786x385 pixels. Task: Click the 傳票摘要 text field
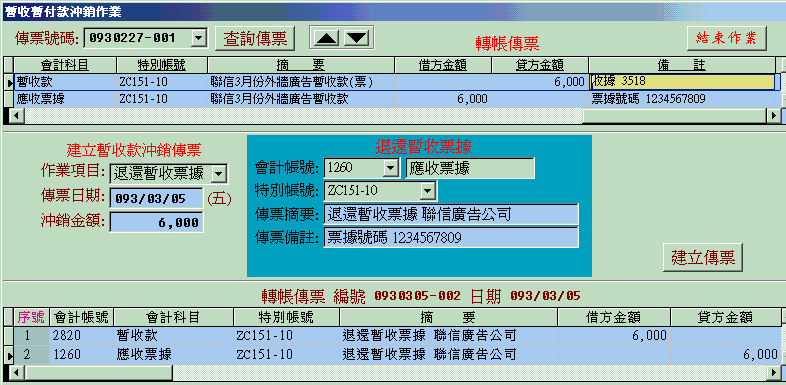451,214
